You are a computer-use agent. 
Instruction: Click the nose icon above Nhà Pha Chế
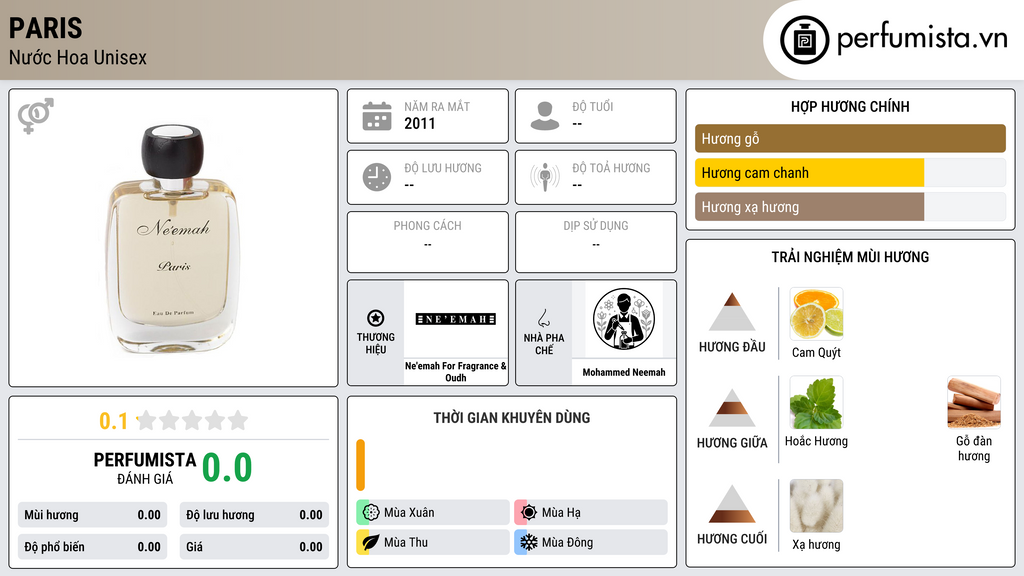pos(543,318)
